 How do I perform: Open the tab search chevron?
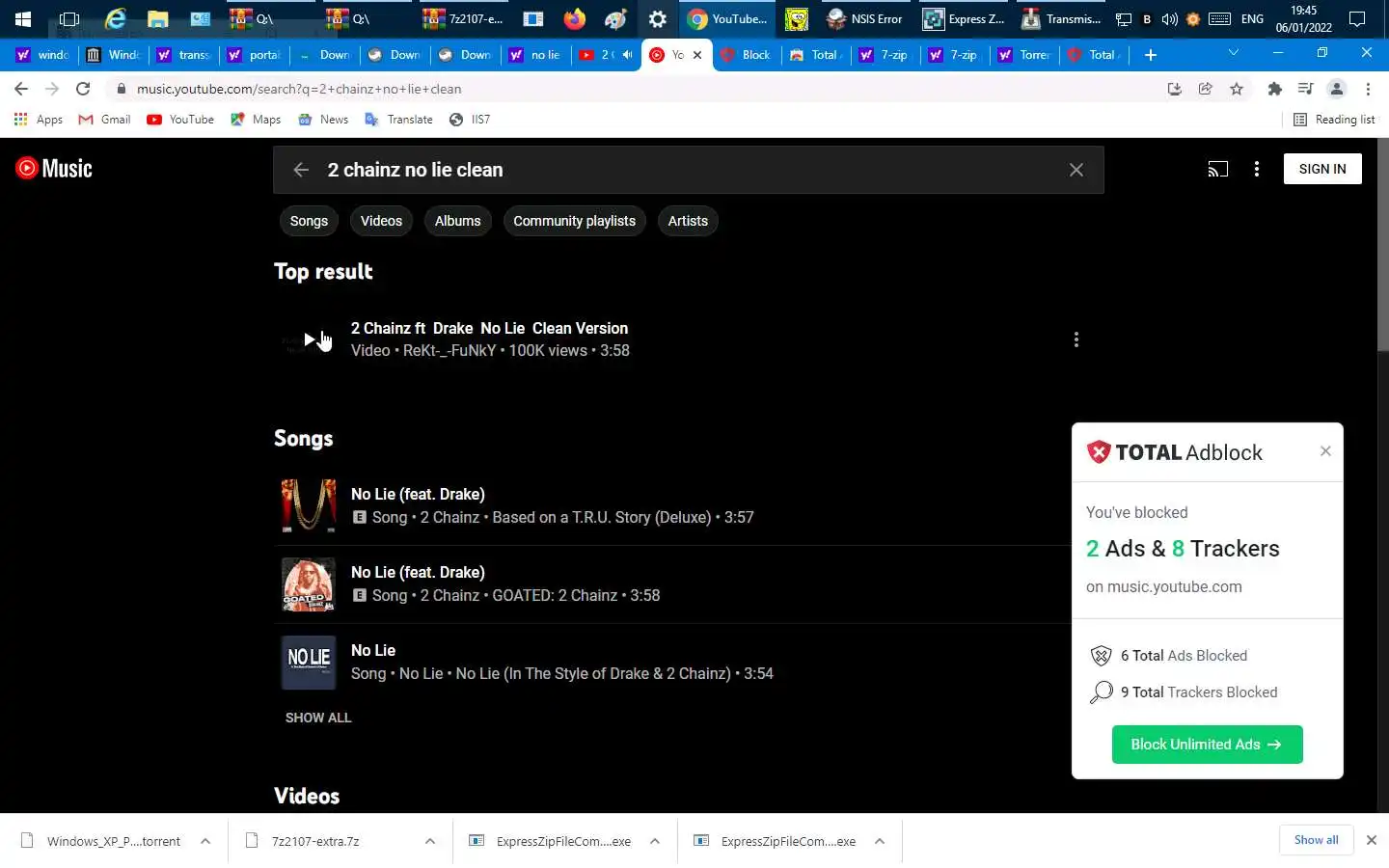[1233, 53]
